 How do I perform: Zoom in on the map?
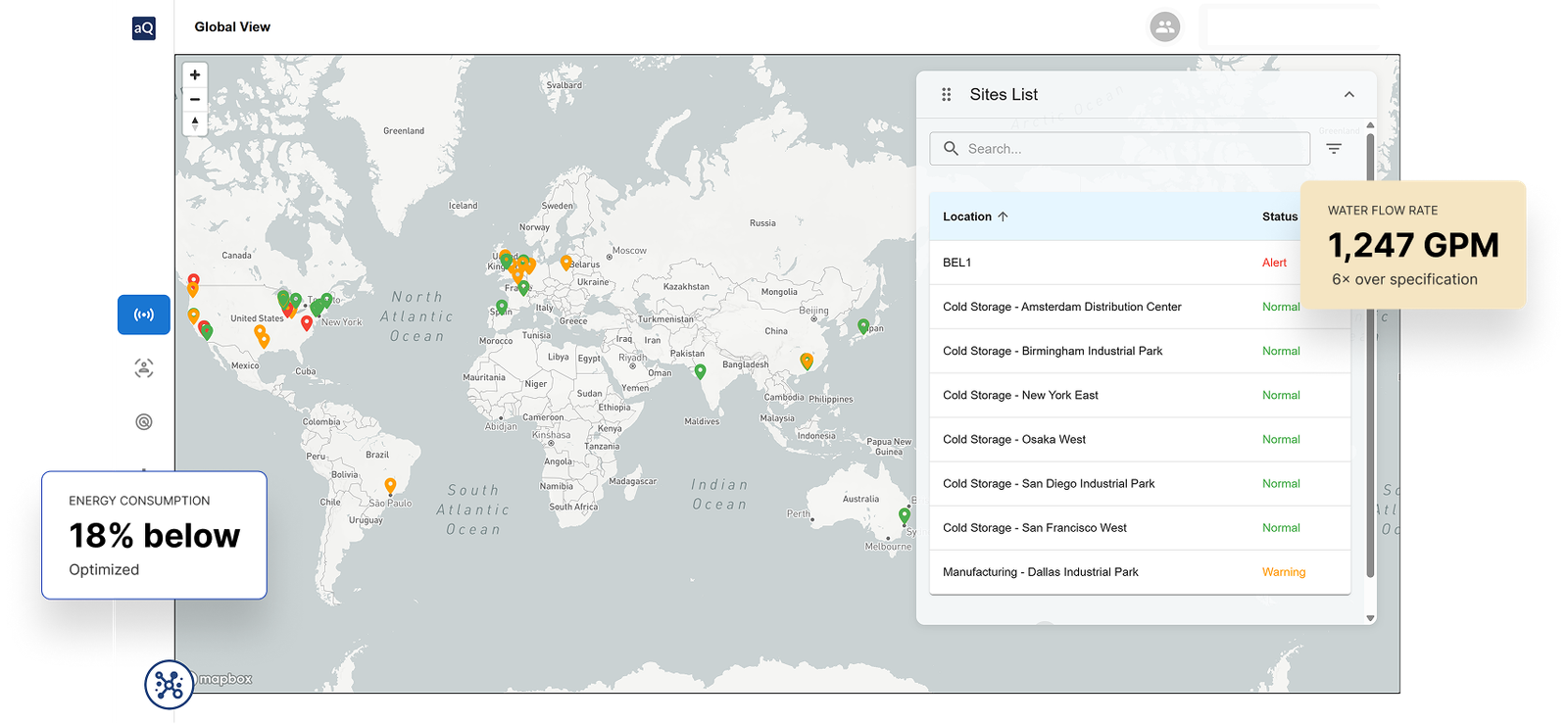coord(195,75)
